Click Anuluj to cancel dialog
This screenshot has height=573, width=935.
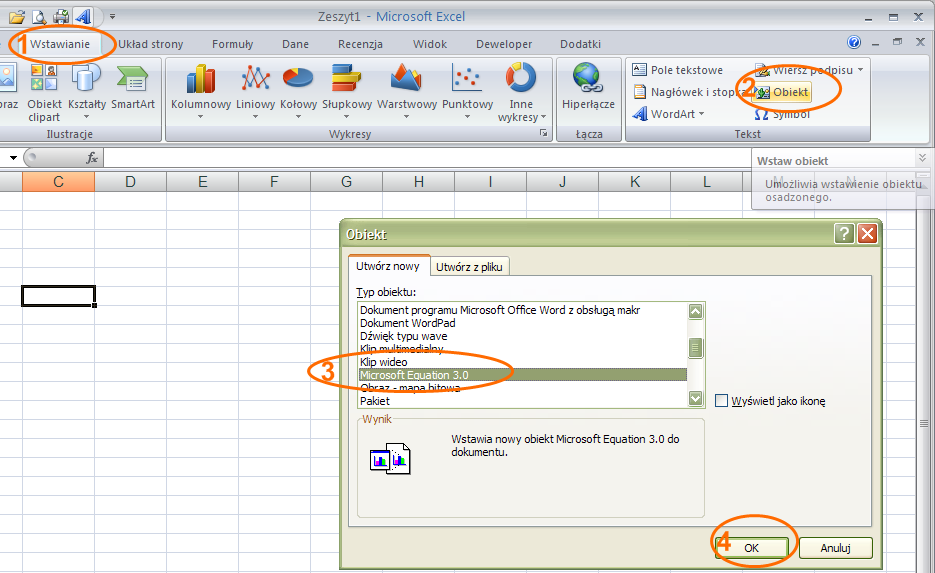pyautogui.click(x=835, y=548)
